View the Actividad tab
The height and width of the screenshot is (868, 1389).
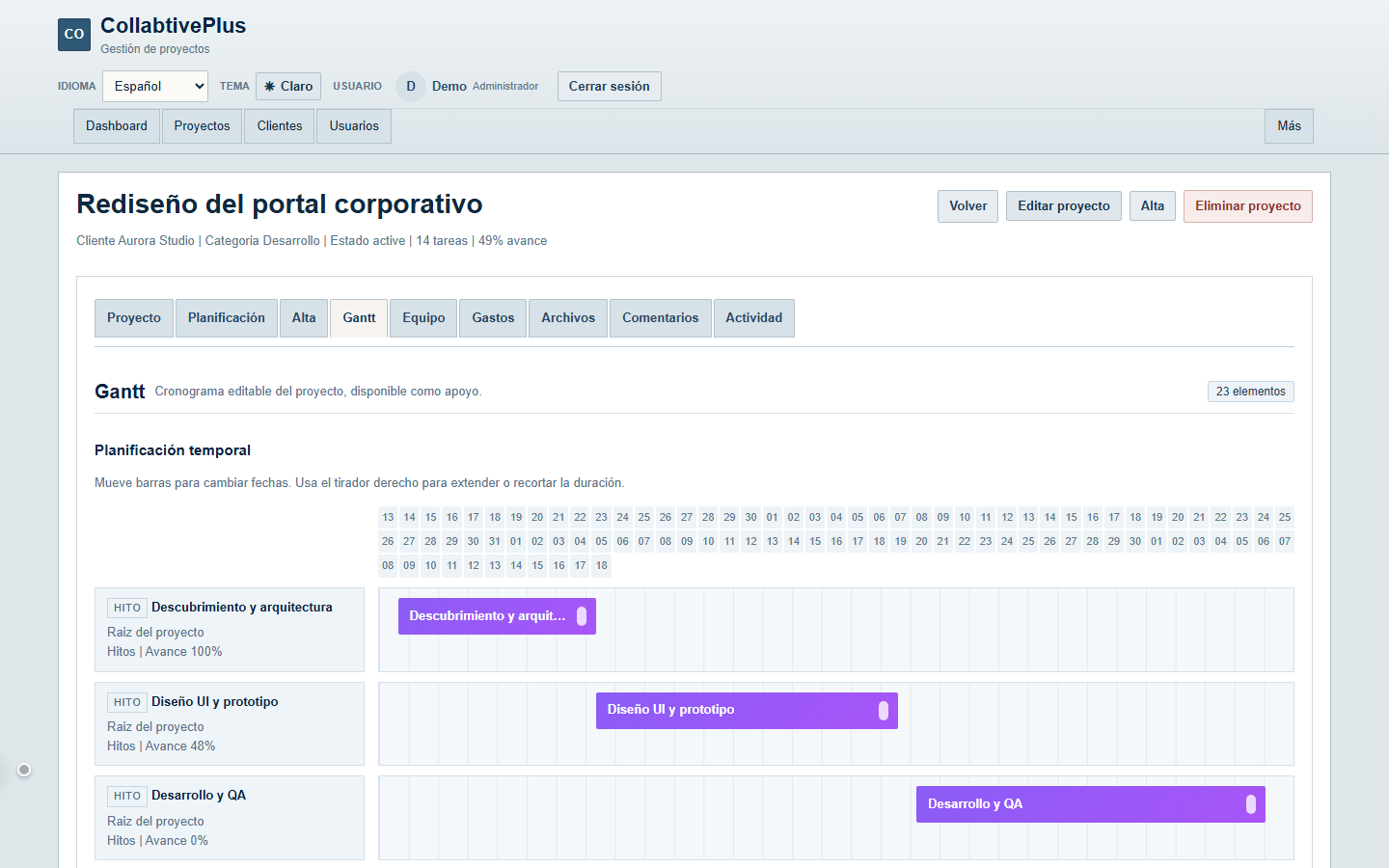click(x=754, y=318)
